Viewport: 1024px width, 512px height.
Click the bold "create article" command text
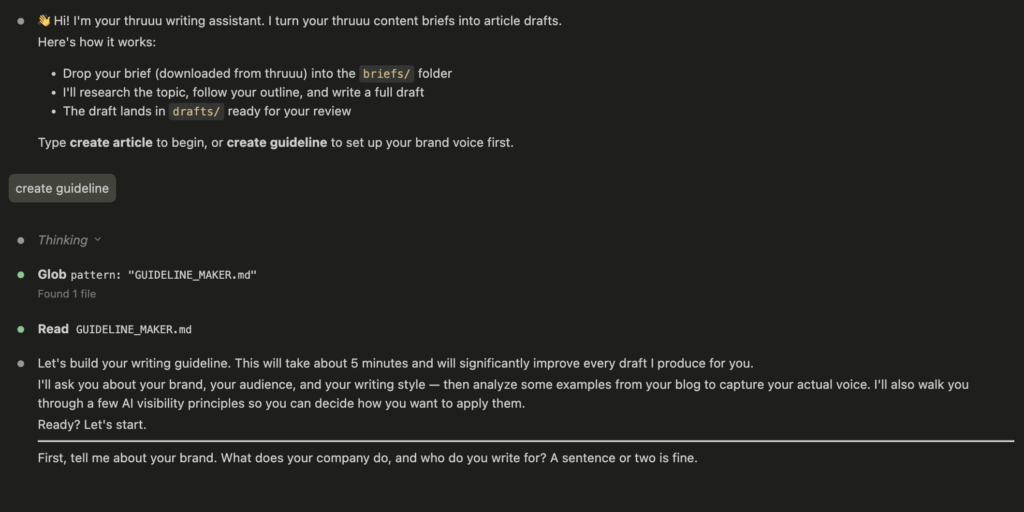[x=111, y=142]
